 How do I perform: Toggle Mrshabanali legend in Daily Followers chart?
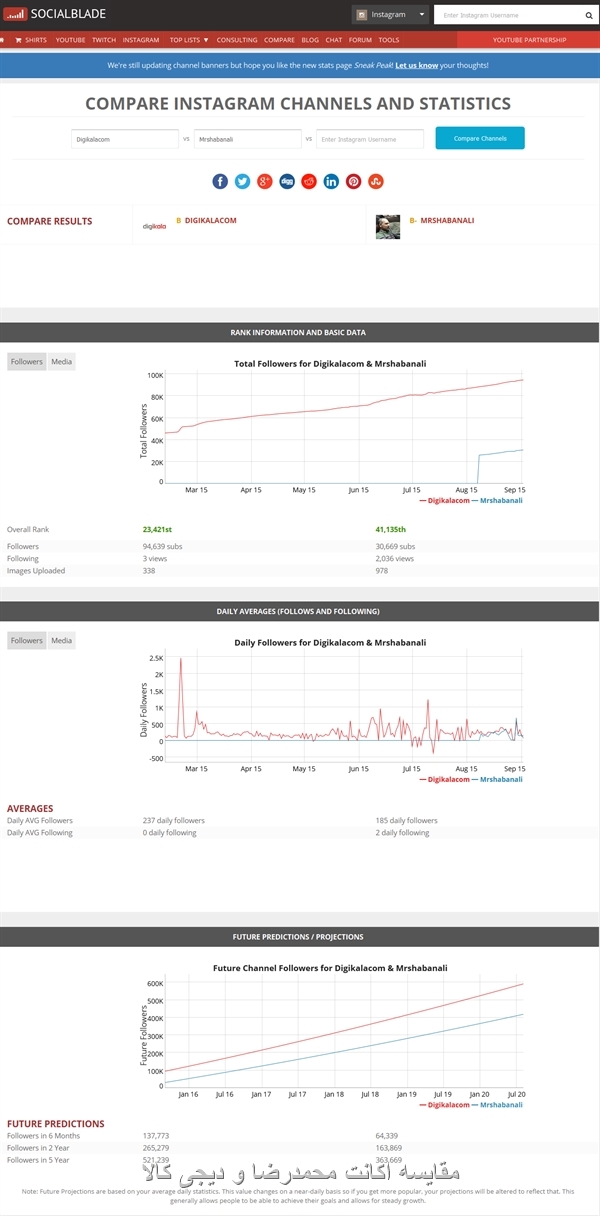pyautogui.click(x=497, y=779)
